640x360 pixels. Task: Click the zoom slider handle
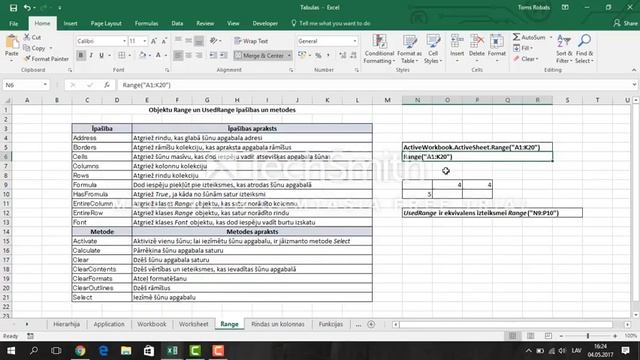588,336
